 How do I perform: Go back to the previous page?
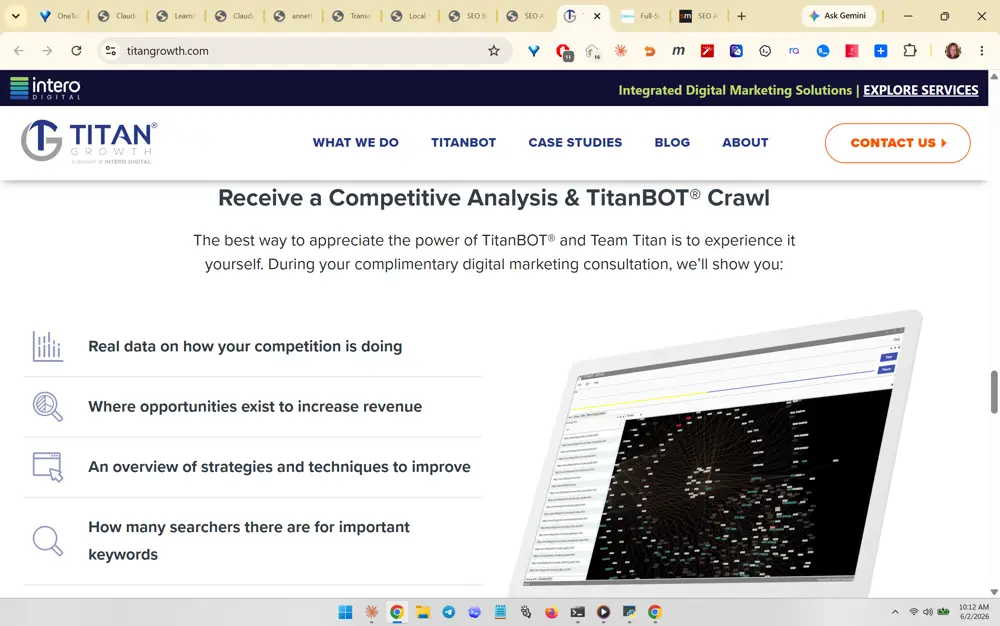[18, 51]
